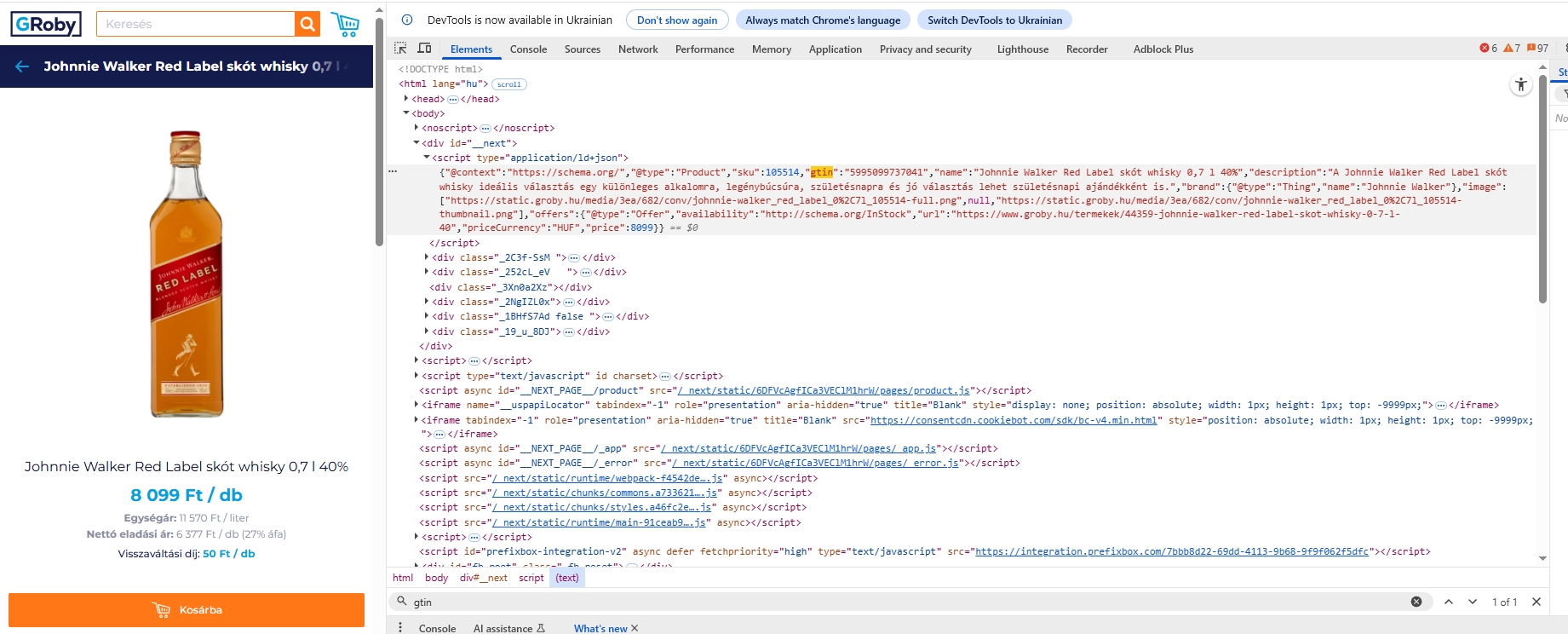Open the Privacy and security tab
Image resolution: width=1568 pixels, height=634 pixels.
926,49
